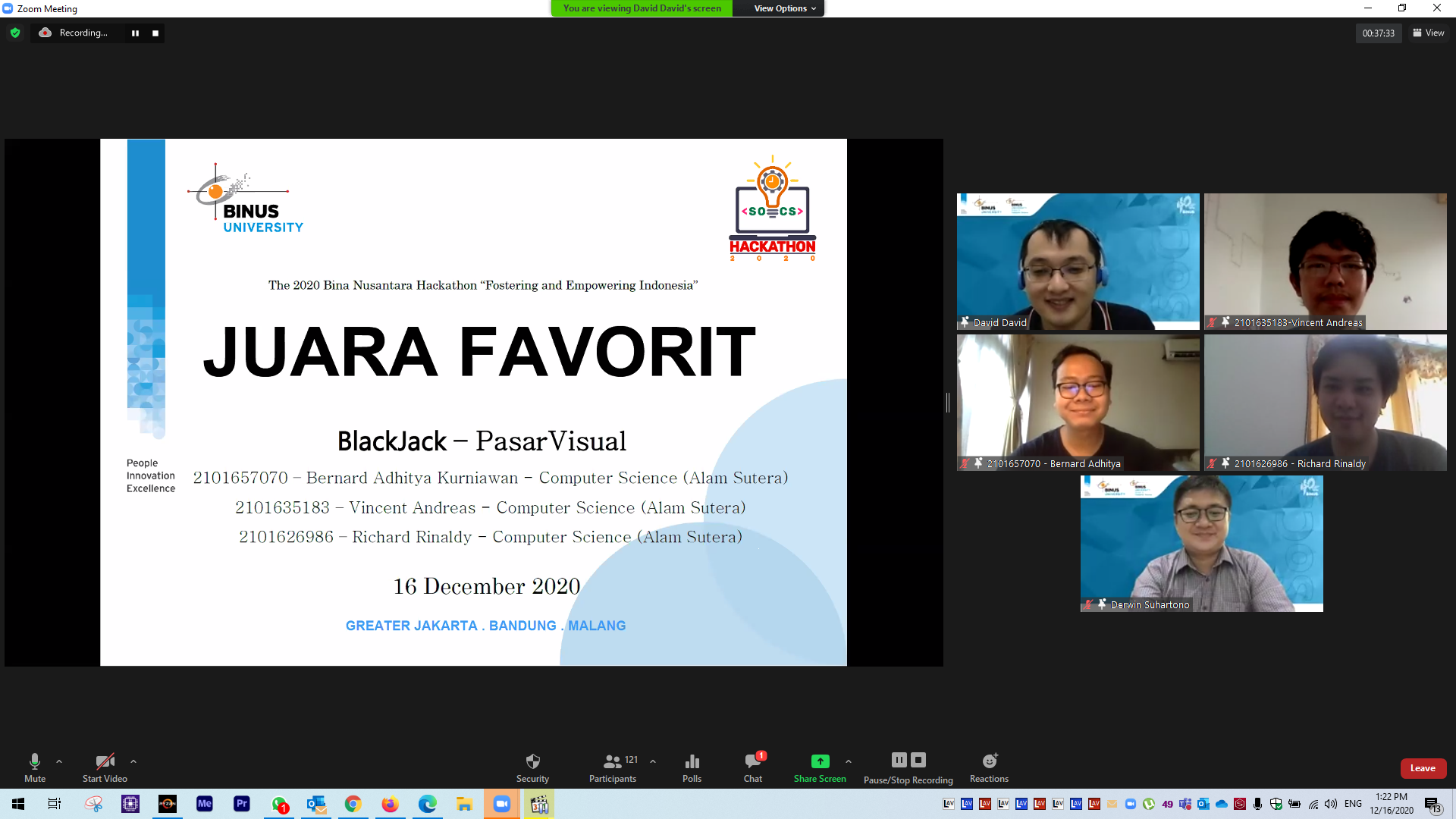
Task: Open Snipping tool from taskbar
Action: [x=93, y=804]
